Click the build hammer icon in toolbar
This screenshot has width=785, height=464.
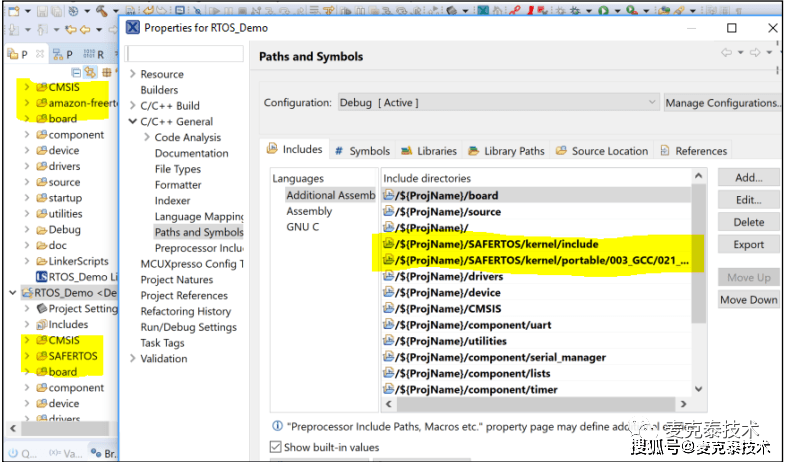[101, 11]
